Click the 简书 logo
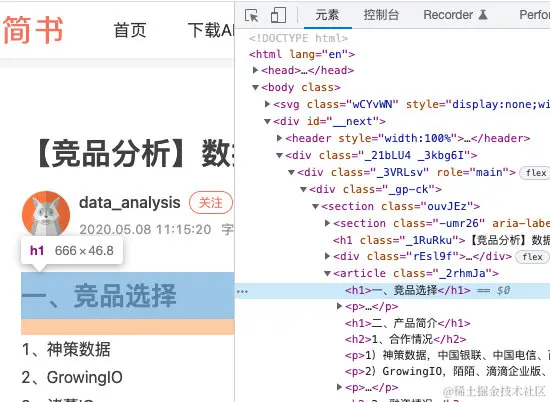Viewport: 550px width, 402px height. tap(33, 30)
